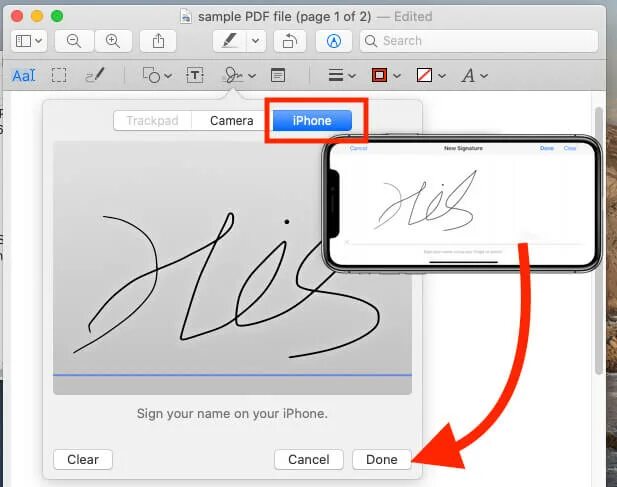Focus the Search field
Viewport: 617px width, 487px height.
coord(478,41)
